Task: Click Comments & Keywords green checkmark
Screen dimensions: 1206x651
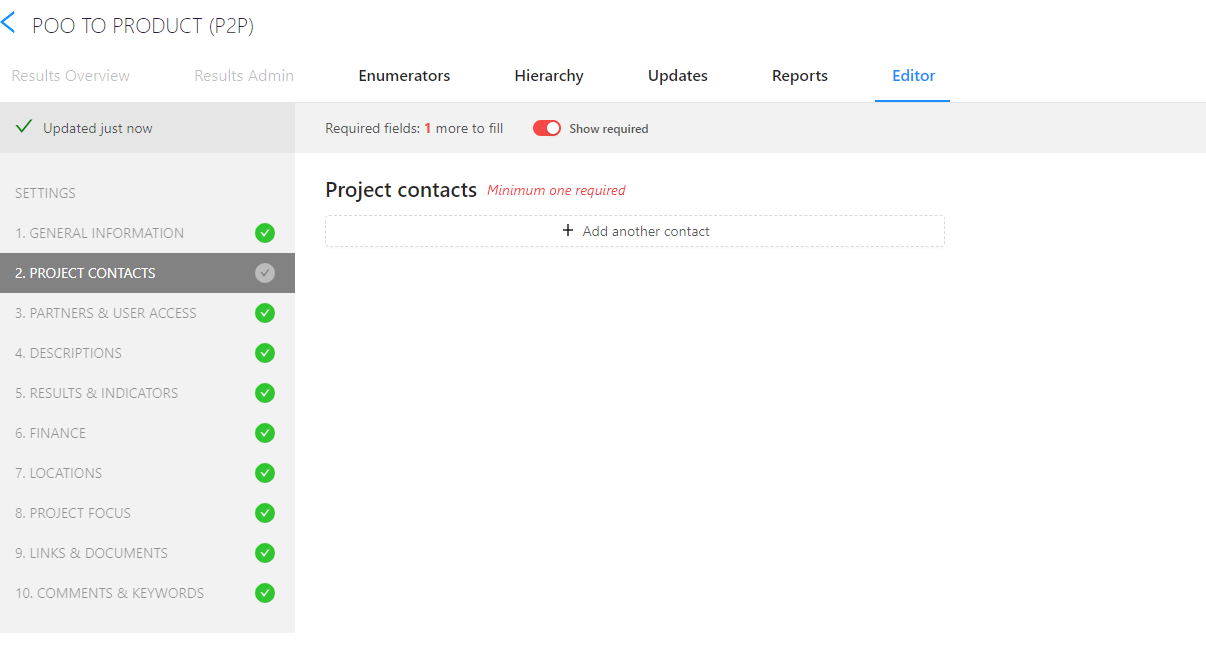Action: (265, 593)
